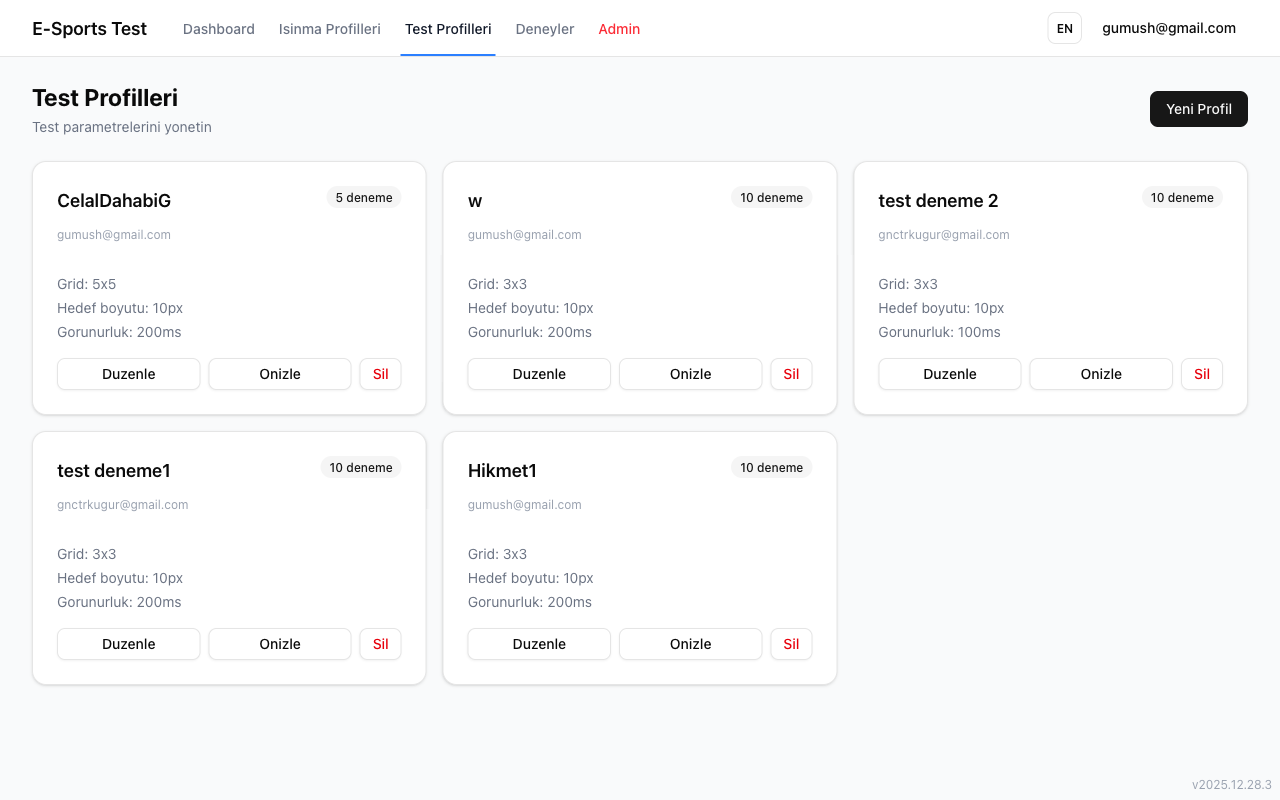Viewport: 1280px width, 800px height.
Task: Edit the test deneme1 profile
Action: click(x=128, y=644)
